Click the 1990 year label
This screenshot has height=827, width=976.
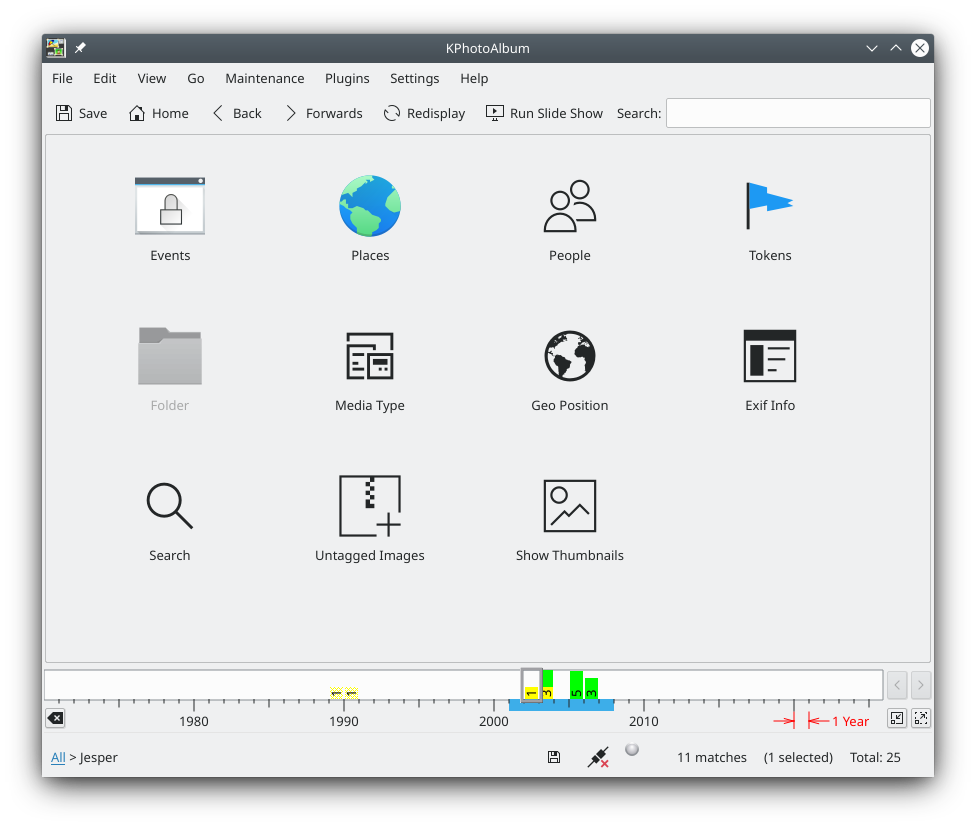[344, 721]
